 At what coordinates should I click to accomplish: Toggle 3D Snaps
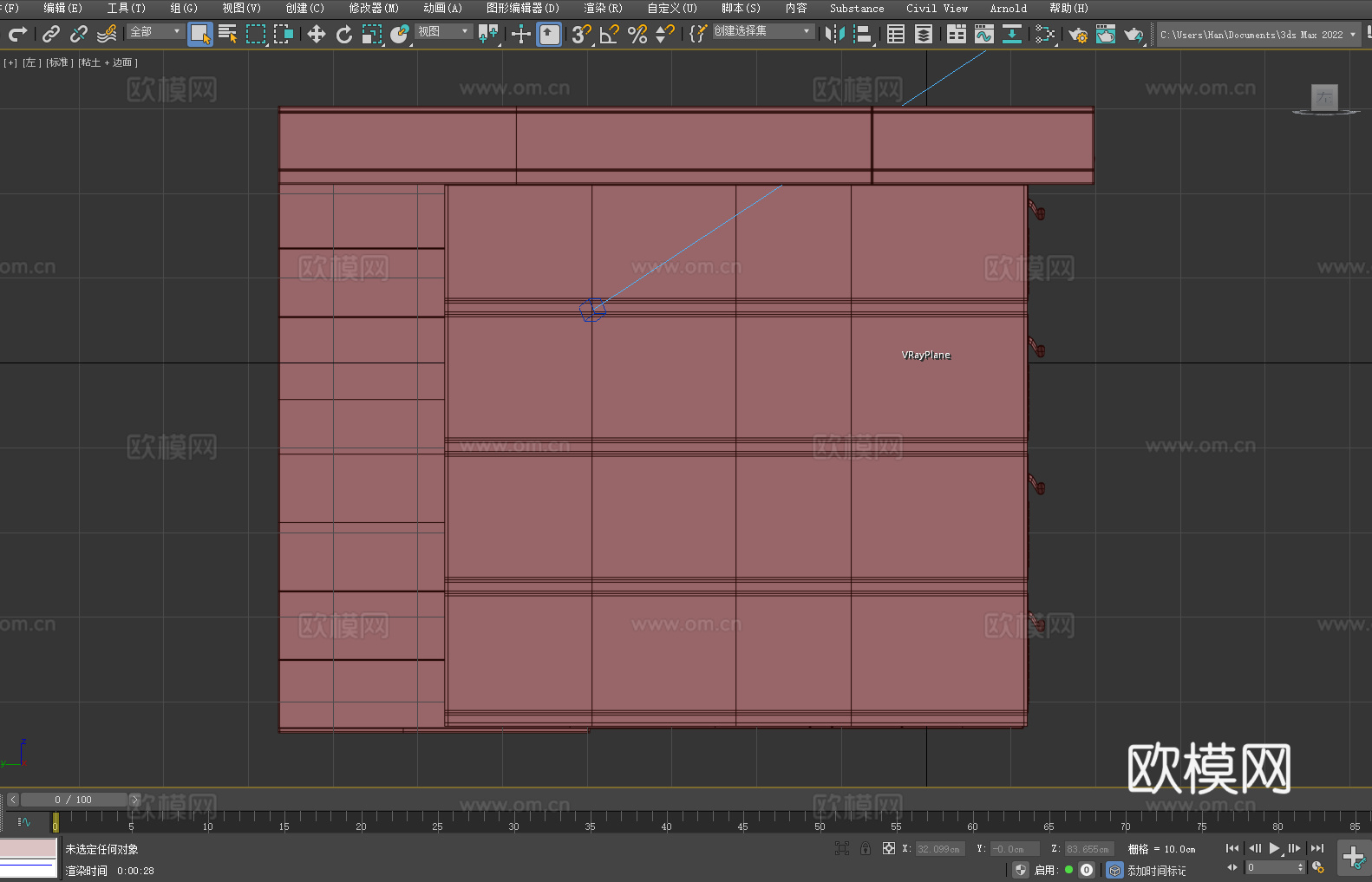point(582,34)
